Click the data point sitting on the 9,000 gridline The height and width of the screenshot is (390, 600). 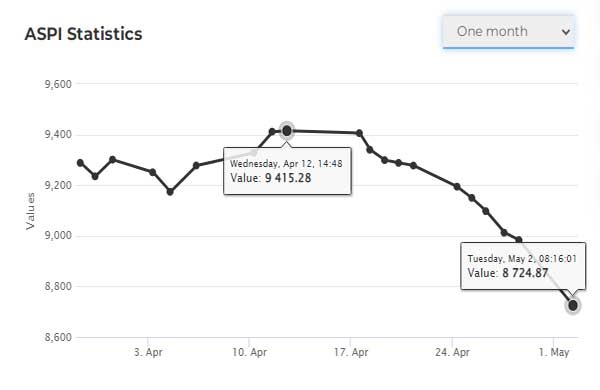[x=504, y=233]
